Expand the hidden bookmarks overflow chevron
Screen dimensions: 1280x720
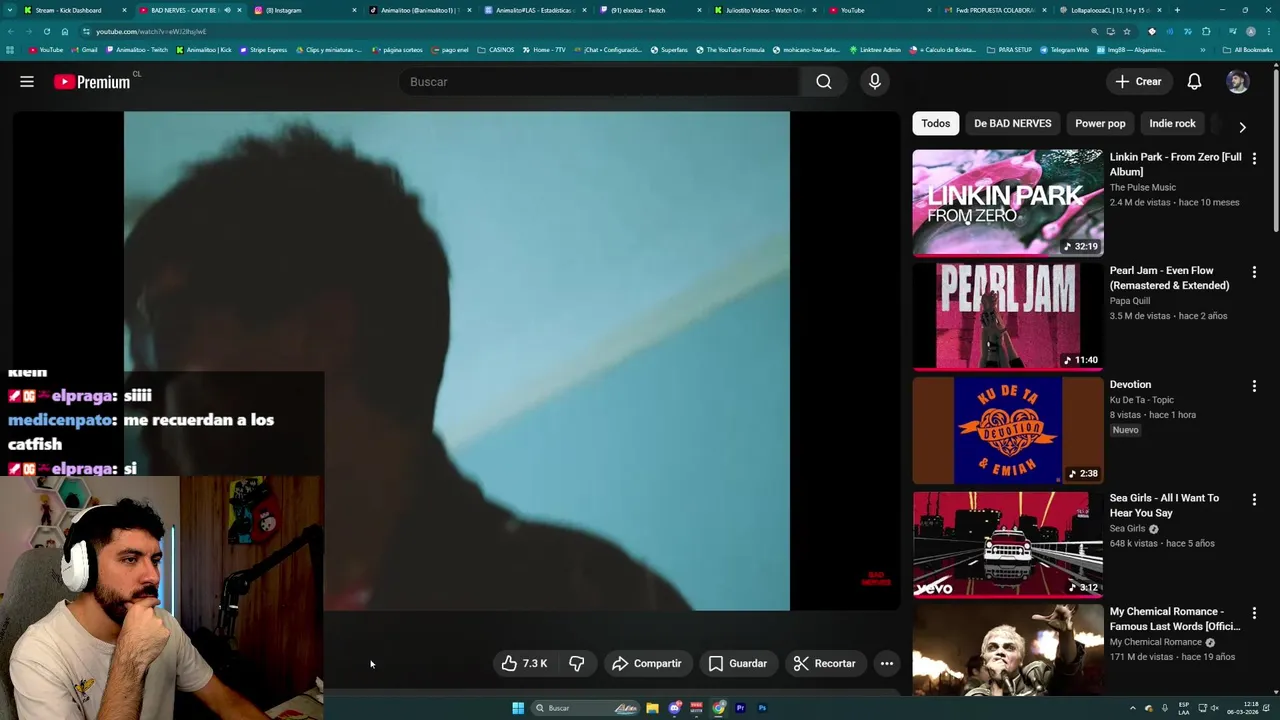coord(1203,50)
